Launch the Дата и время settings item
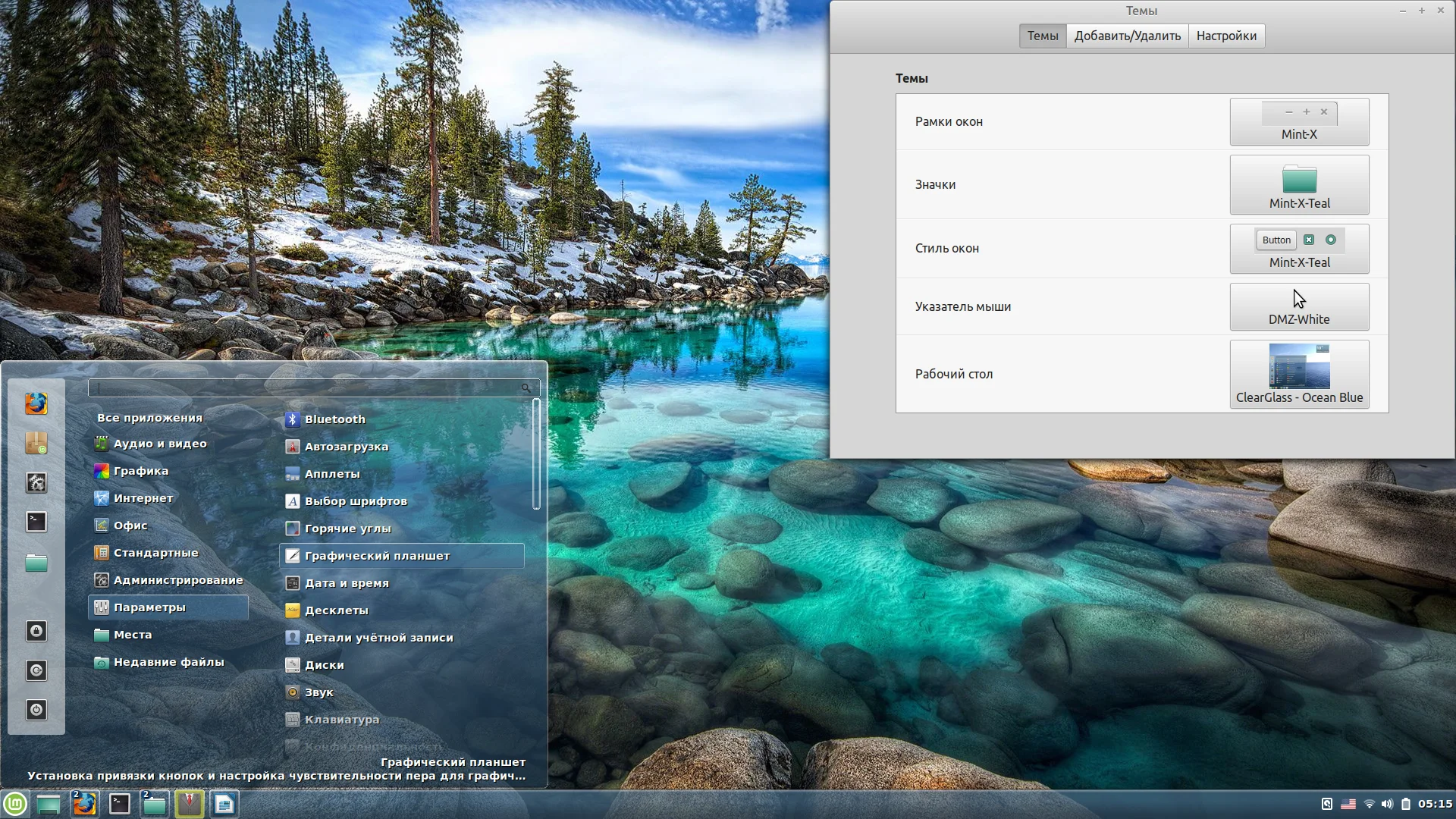 tap(347, 583)
